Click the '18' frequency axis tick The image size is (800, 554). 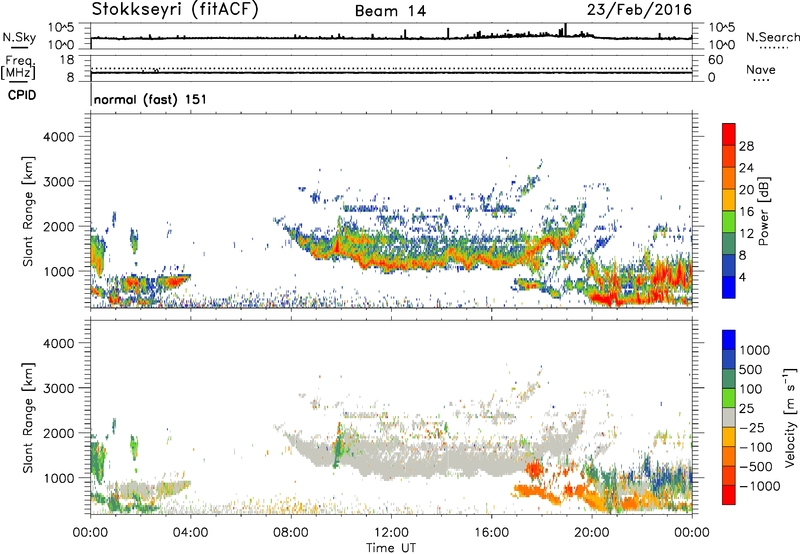[67, 60]
